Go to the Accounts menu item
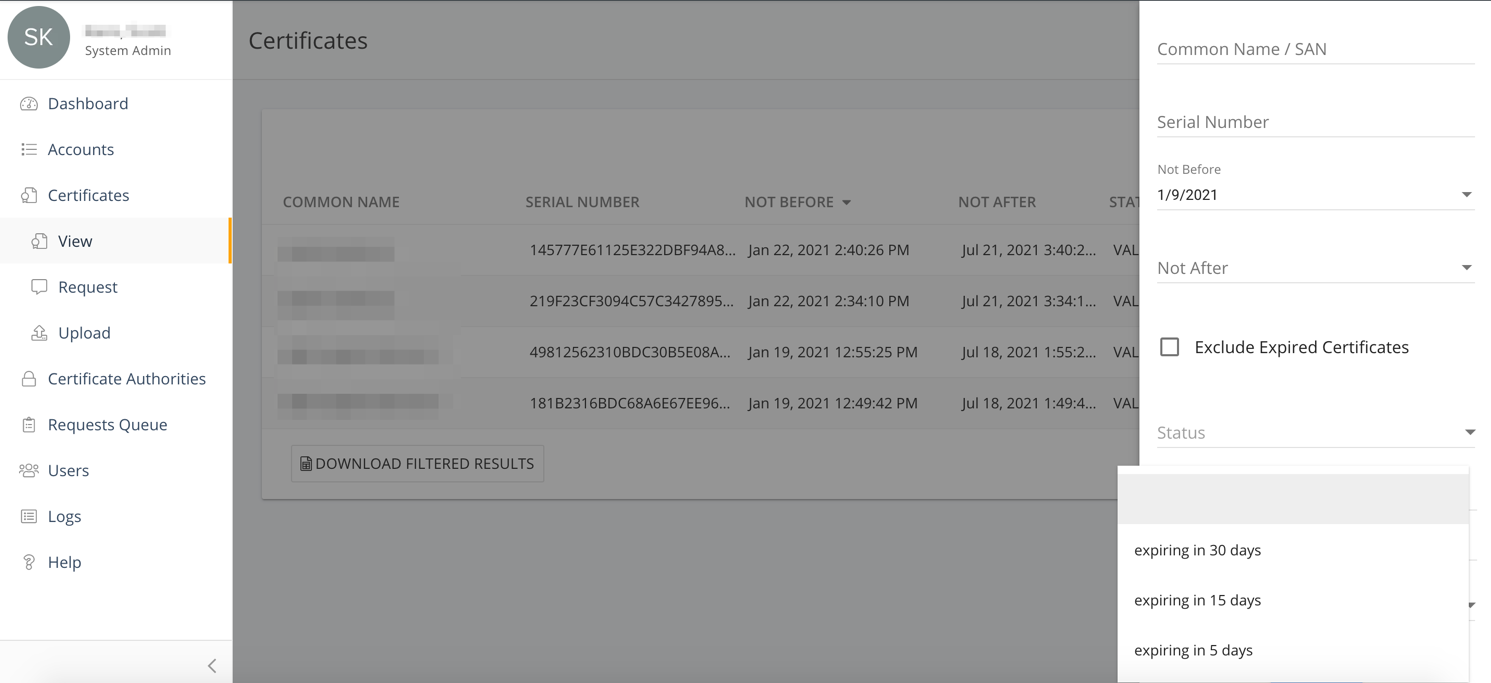Viewport: 1491px width, 683px height. 81,150
